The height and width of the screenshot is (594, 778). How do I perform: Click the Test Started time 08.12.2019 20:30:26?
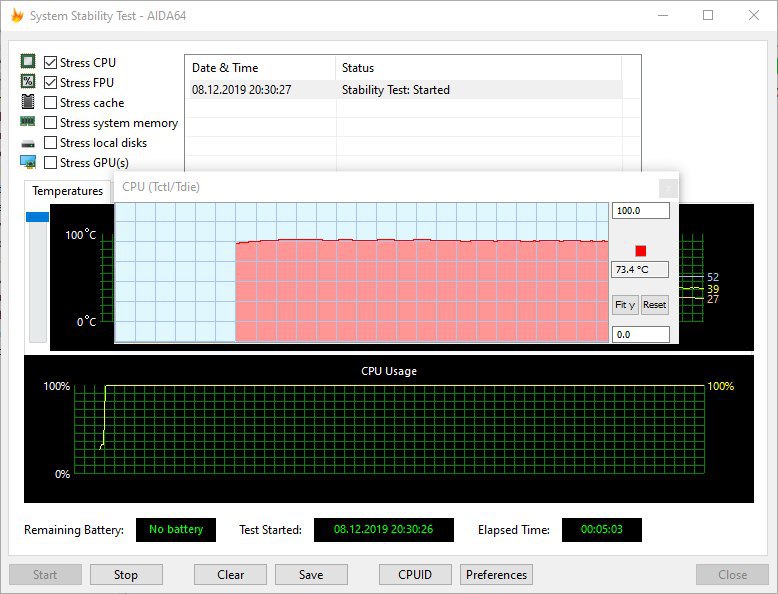384,529
